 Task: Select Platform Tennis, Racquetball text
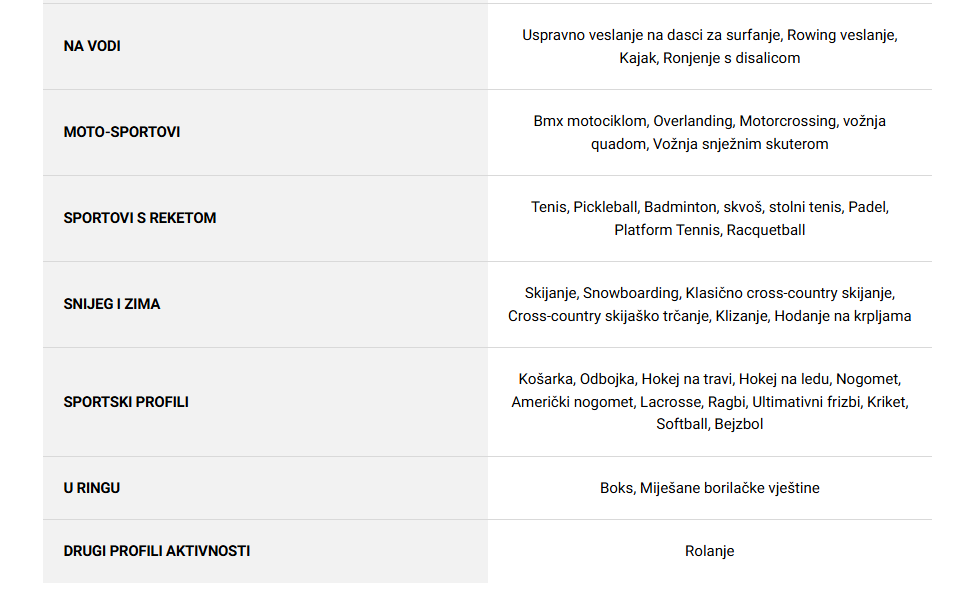709,230
